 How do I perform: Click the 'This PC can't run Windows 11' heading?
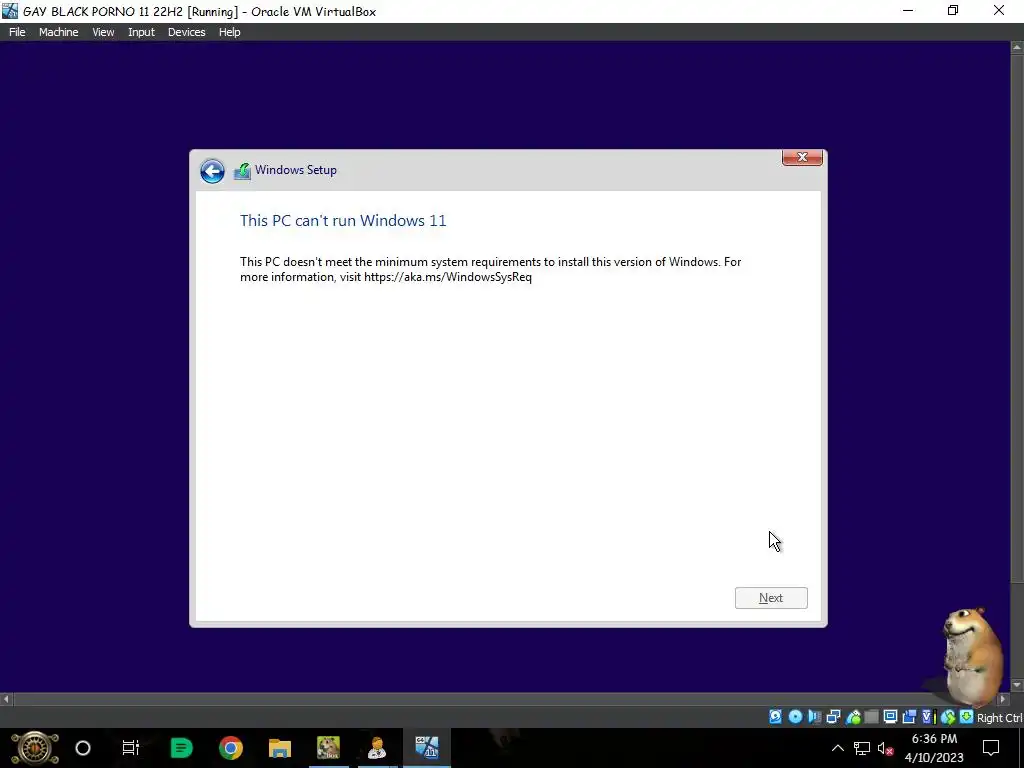343,221
